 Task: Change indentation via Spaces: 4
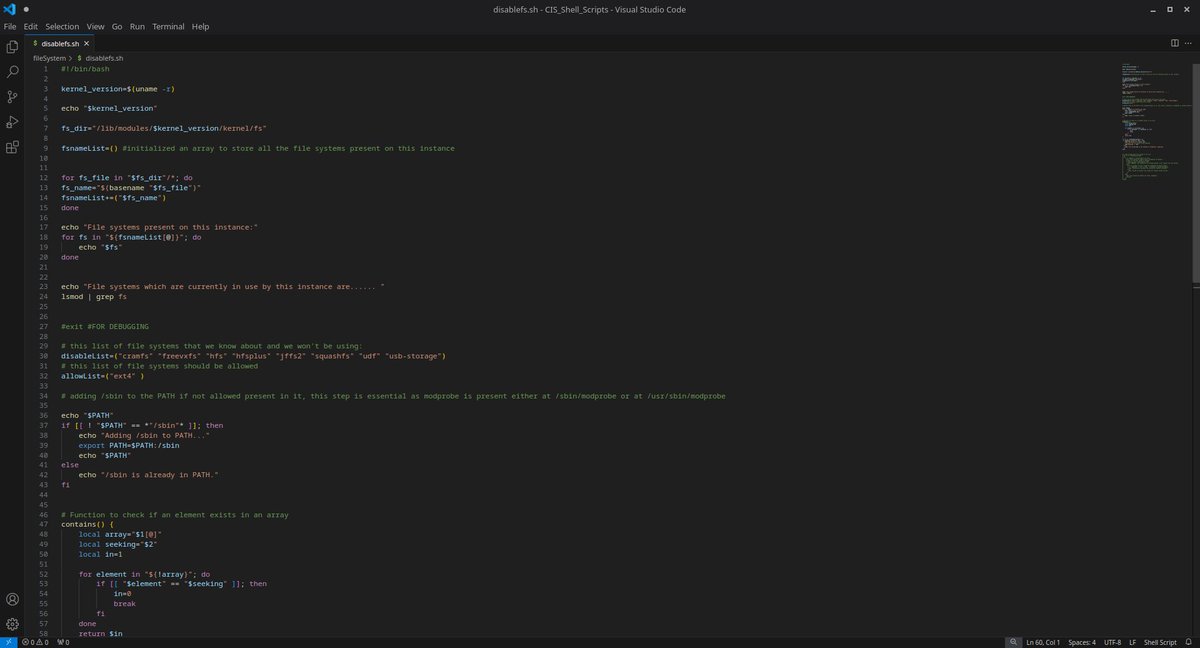coord(1081,642)
